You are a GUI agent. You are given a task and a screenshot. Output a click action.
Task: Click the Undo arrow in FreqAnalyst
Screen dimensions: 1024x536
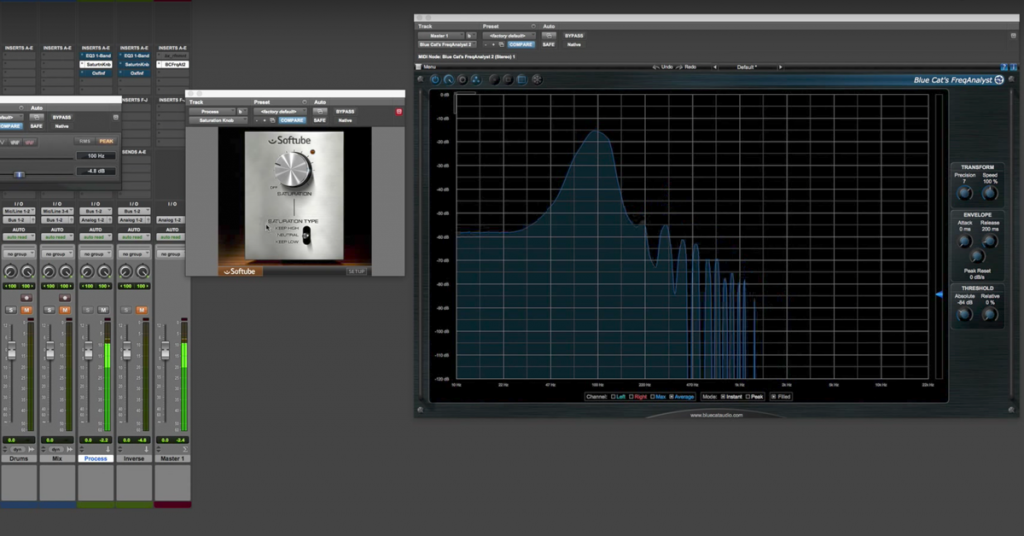point(656,67)
